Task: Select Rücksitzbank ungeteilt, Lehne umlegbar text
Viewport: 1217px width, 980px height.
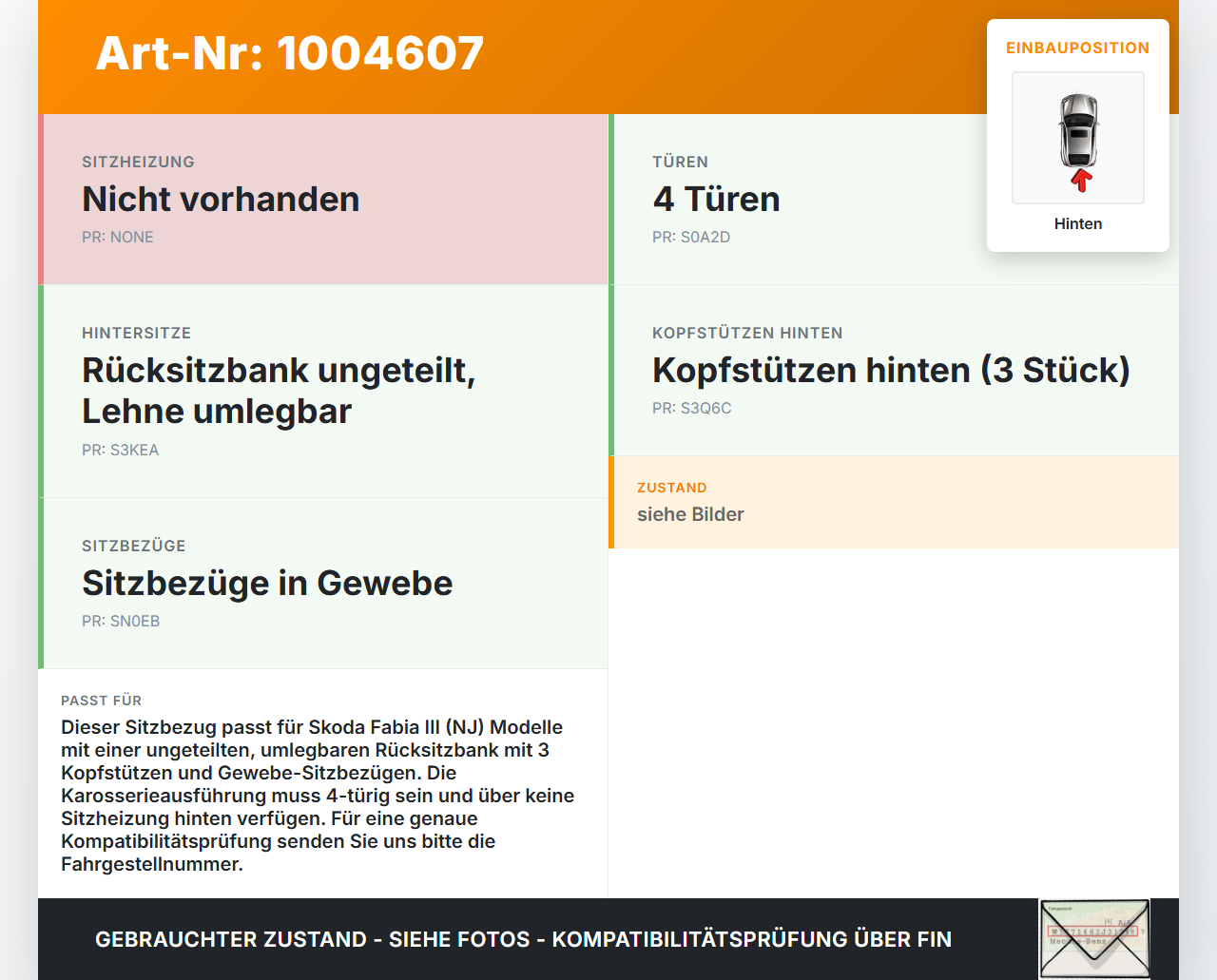Action: [279, 391]
